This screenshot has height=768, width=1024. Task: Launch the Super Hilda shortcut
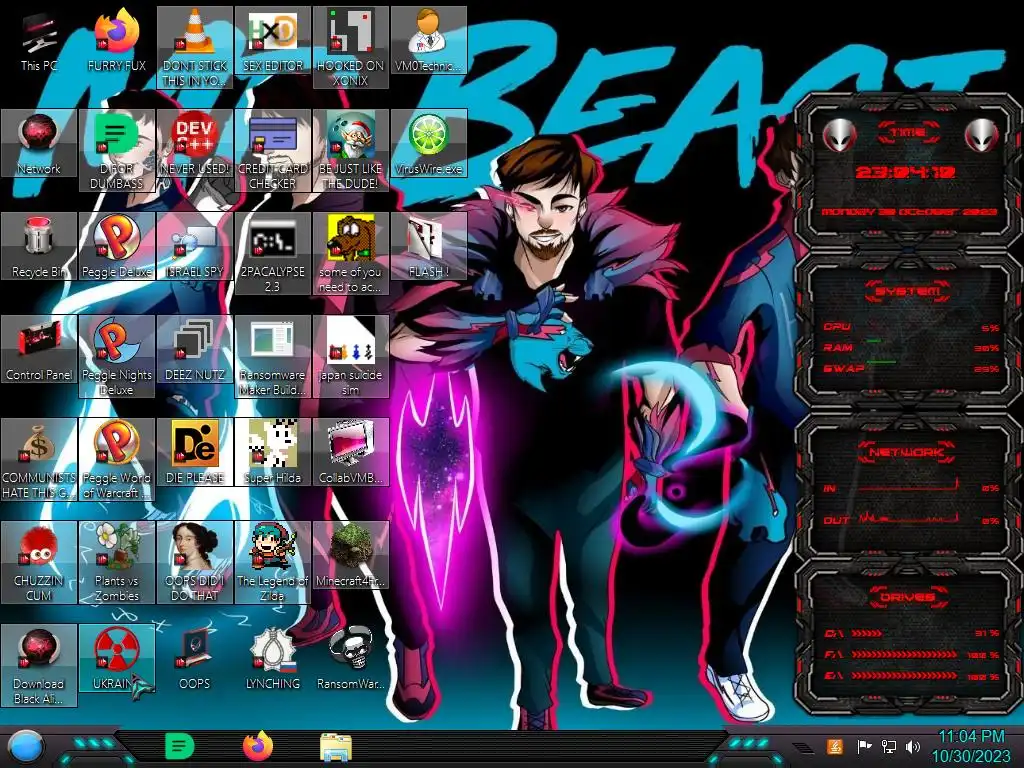coord(272,453)
